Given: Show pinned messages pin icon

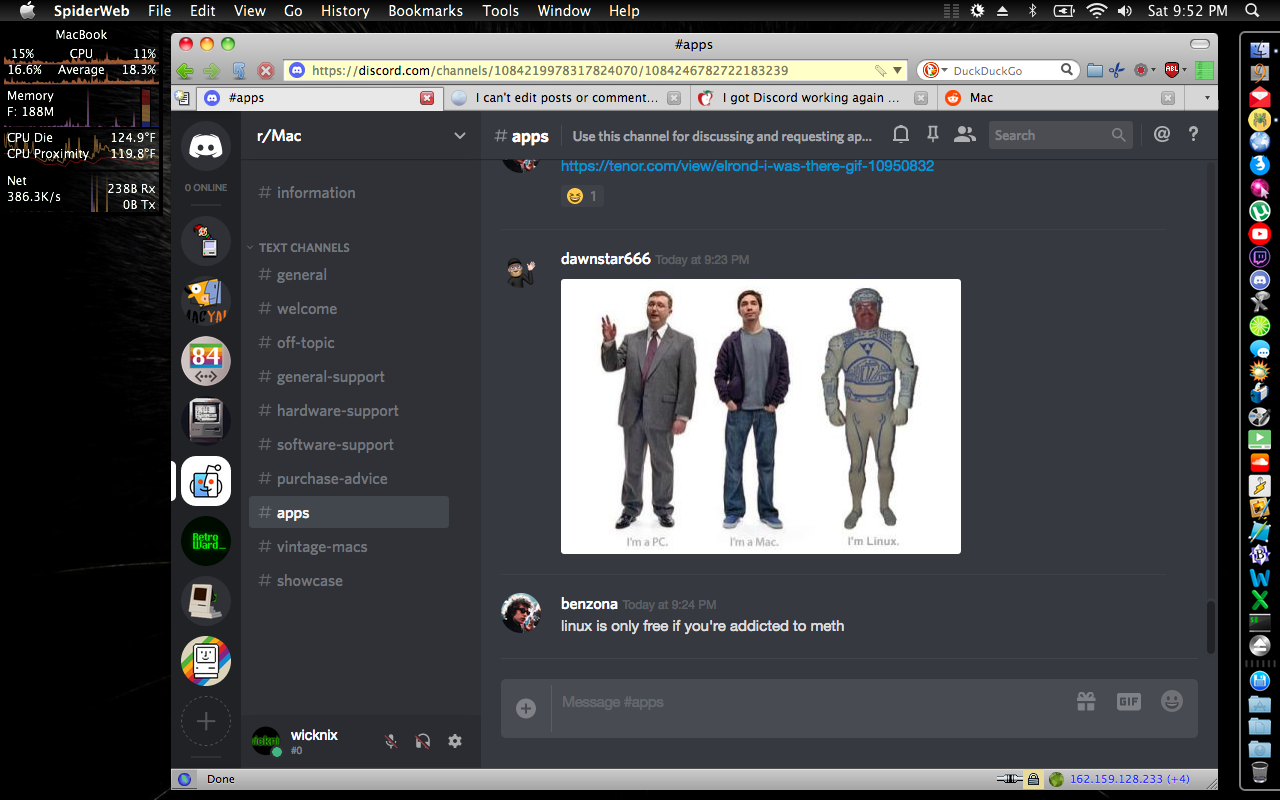Looking at the screenshot, I should pos(933,135).
